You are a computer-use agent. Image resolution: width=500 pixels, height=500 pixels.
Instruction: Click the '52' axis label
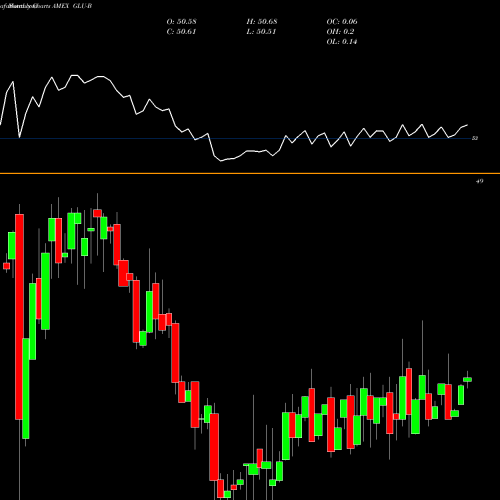475,138
